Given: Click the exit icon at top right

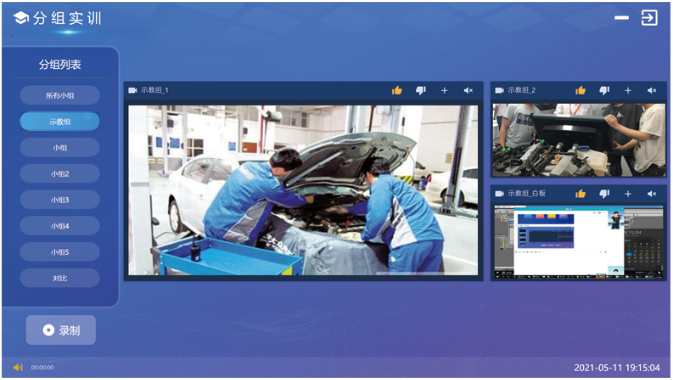Looking at the screenshot, I should [x=649, y=18].
